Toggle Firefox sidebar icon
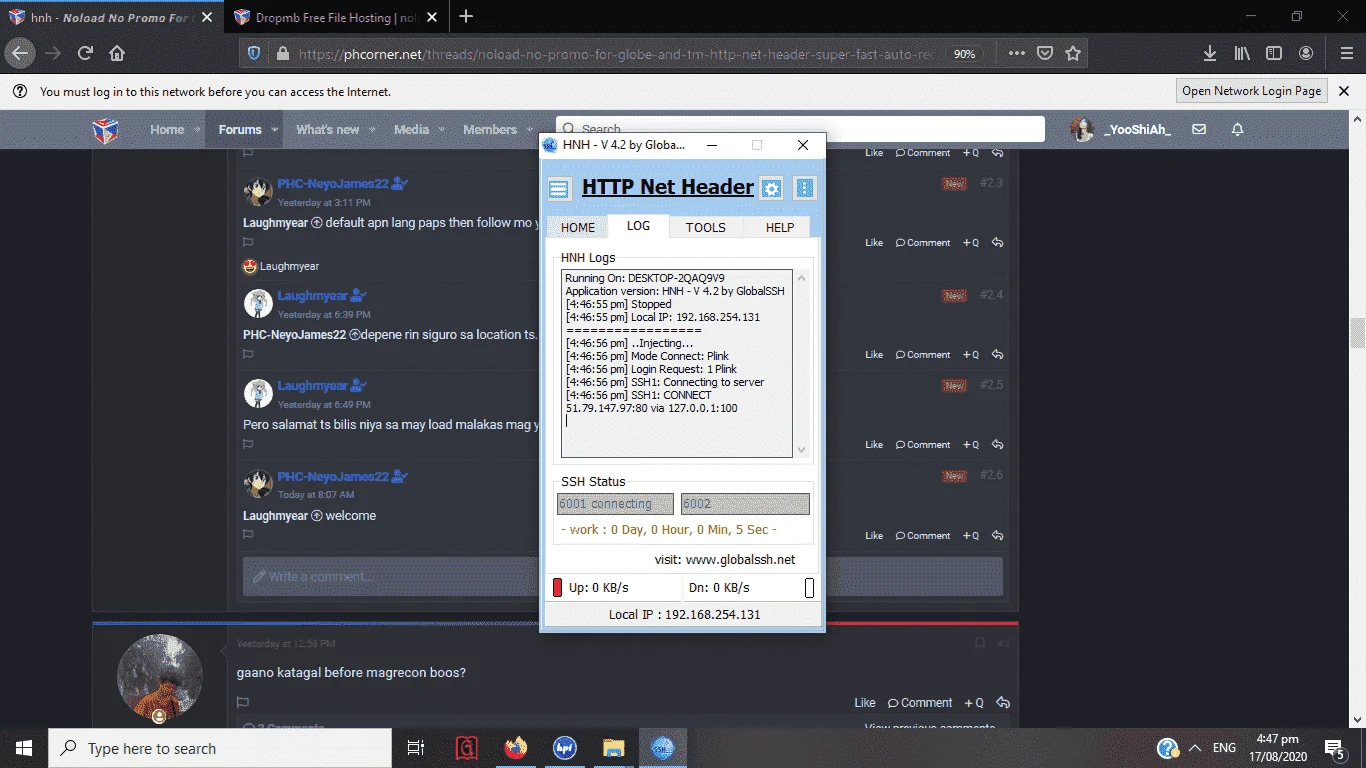The width and height of the screenshot is (1366, 768). [1274, 53]
